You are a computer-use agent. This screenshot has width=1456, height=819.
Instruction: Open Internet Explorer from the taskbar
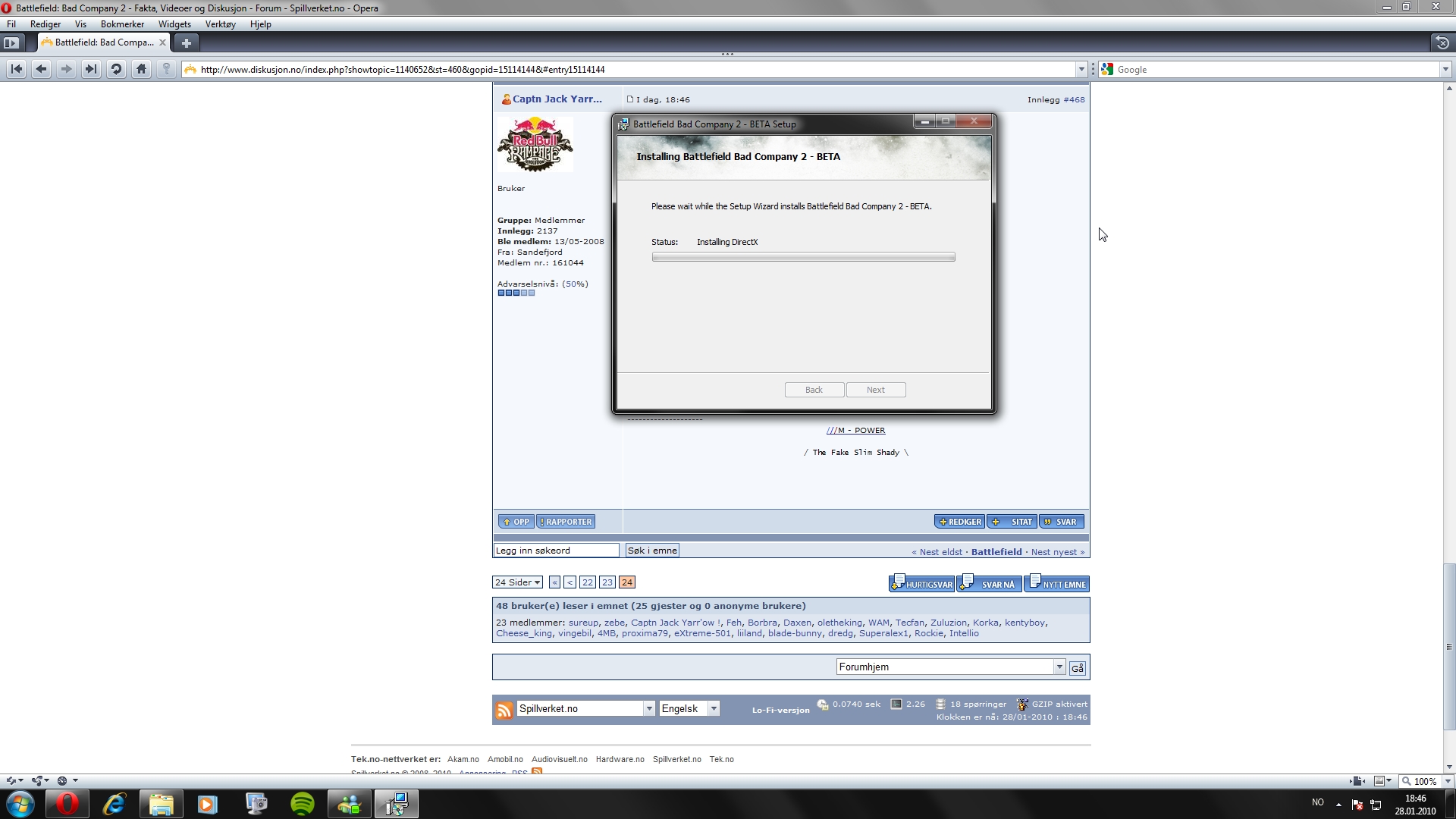114,804
